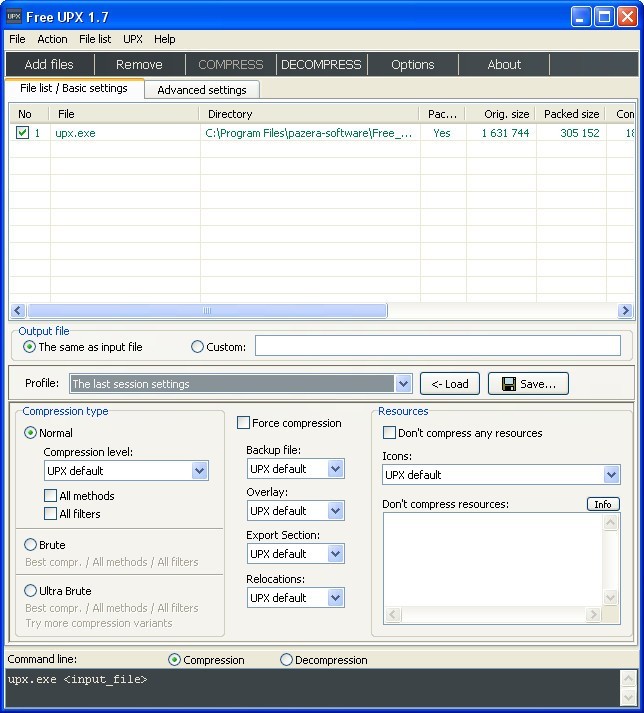Sort by the No column header
The width and height of the screenshot is (644, 713).
(x=29, y=114)
